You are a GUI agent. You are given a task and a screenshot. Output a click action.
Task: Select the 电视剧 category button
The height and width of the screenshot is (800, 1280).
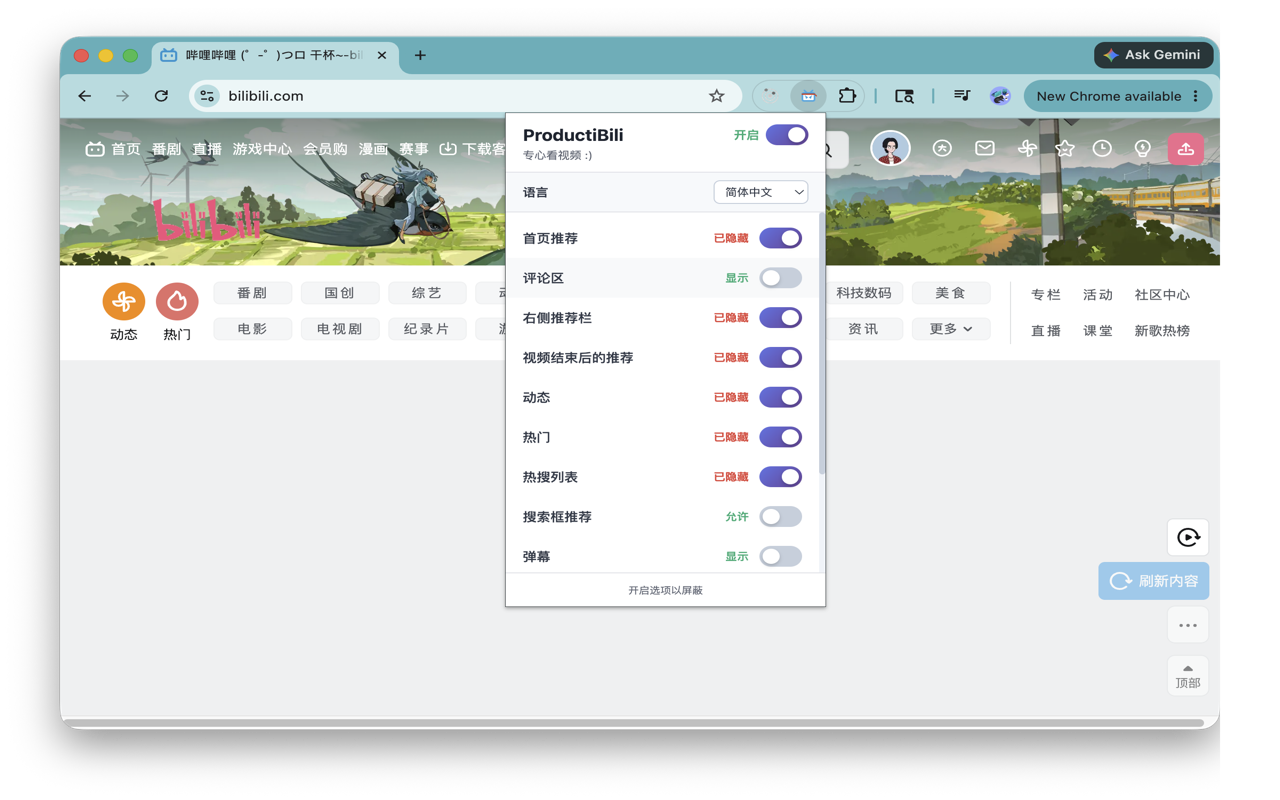pyautogui.click(x=339, y=329)
